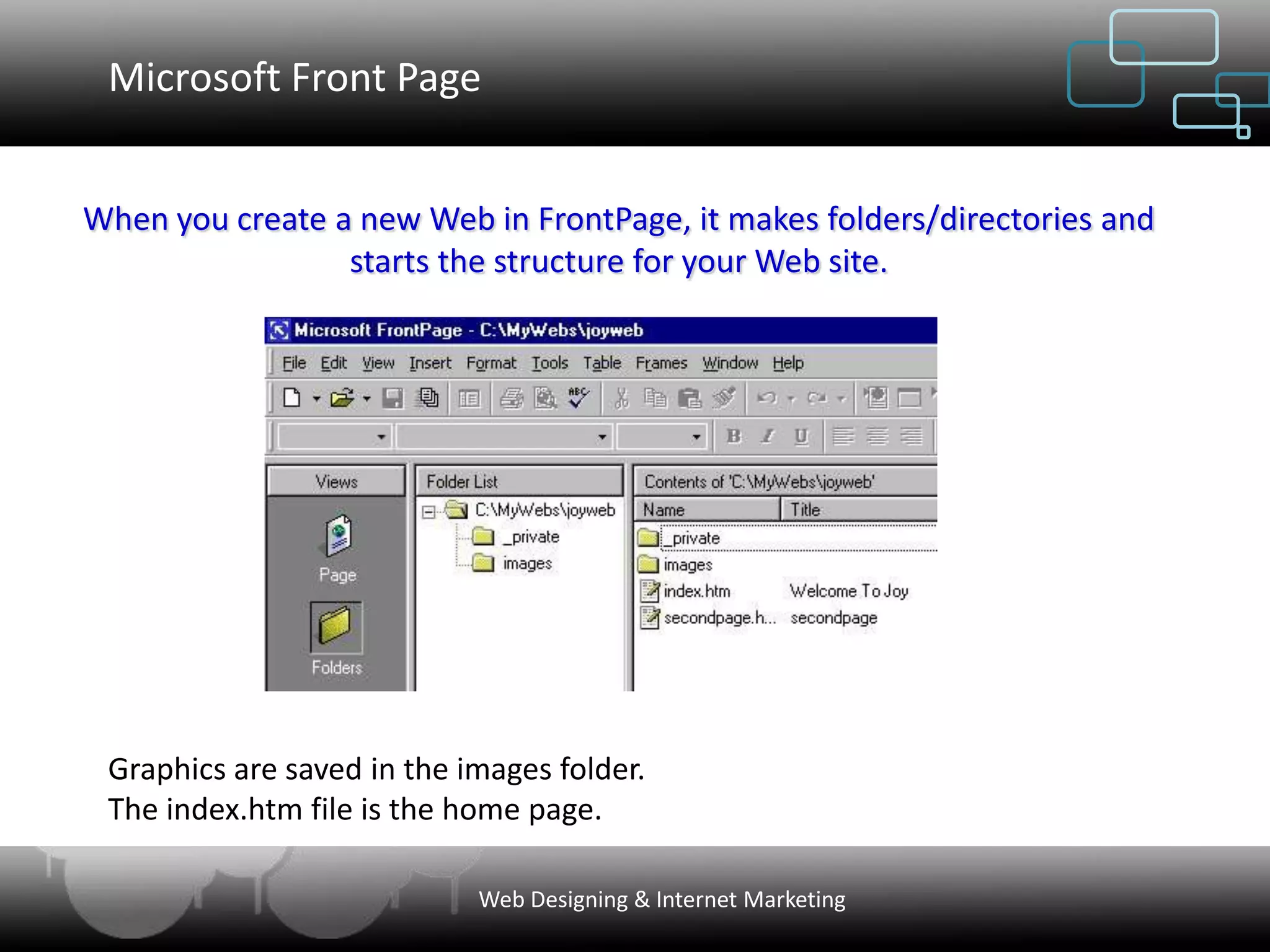Select Align Right button
Viewport: 1270px width, 952px height.
pyautogui.click(x=911, y=437)
